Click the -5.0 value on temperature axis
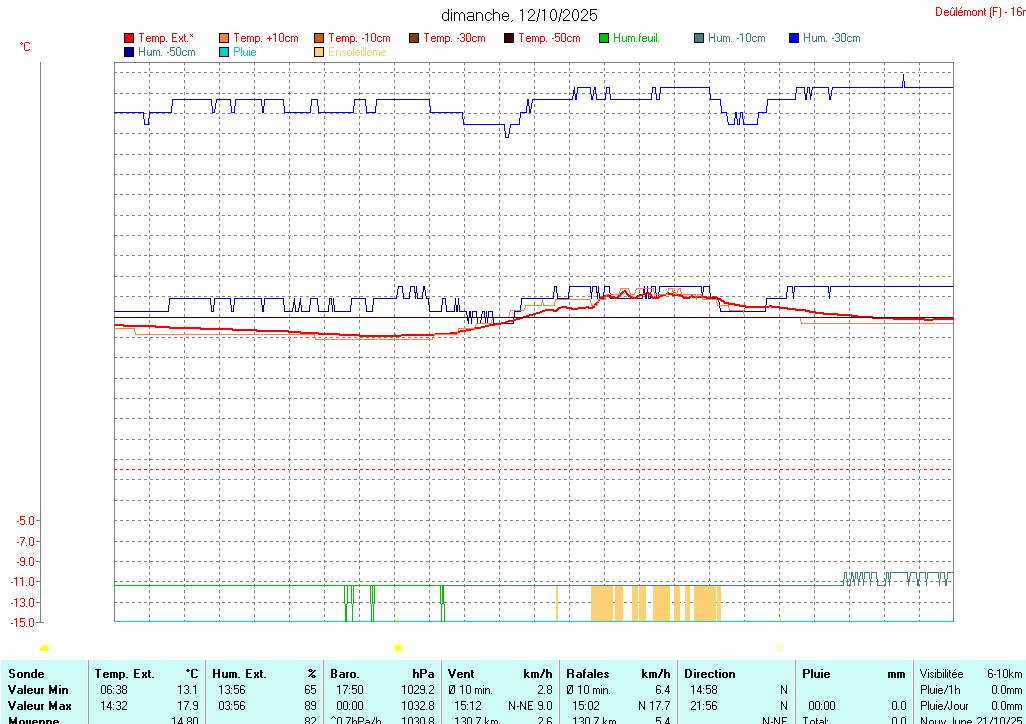 click(26, 521)
